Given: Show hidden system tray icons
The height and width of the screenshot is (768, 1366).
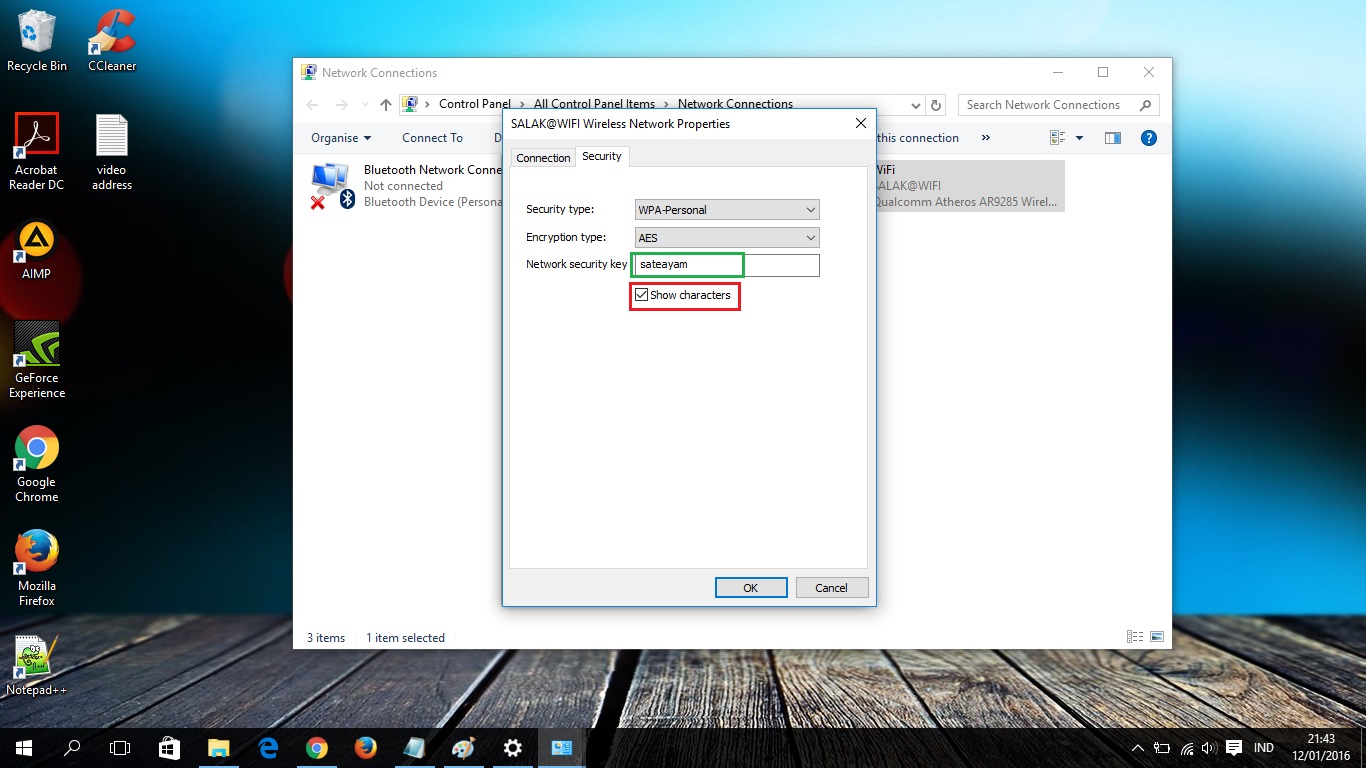Looking at the screenshot, I should (1138, 748).
